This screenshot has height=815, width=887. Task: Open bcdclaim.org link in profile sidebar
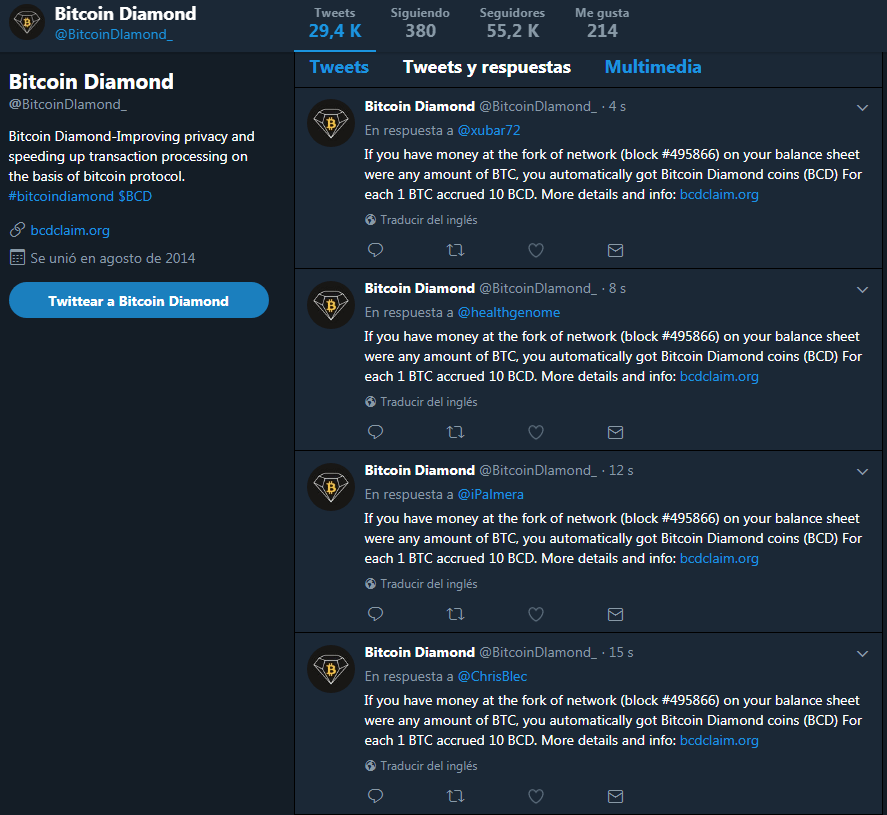pyautogui.click(x=70, y=230)
